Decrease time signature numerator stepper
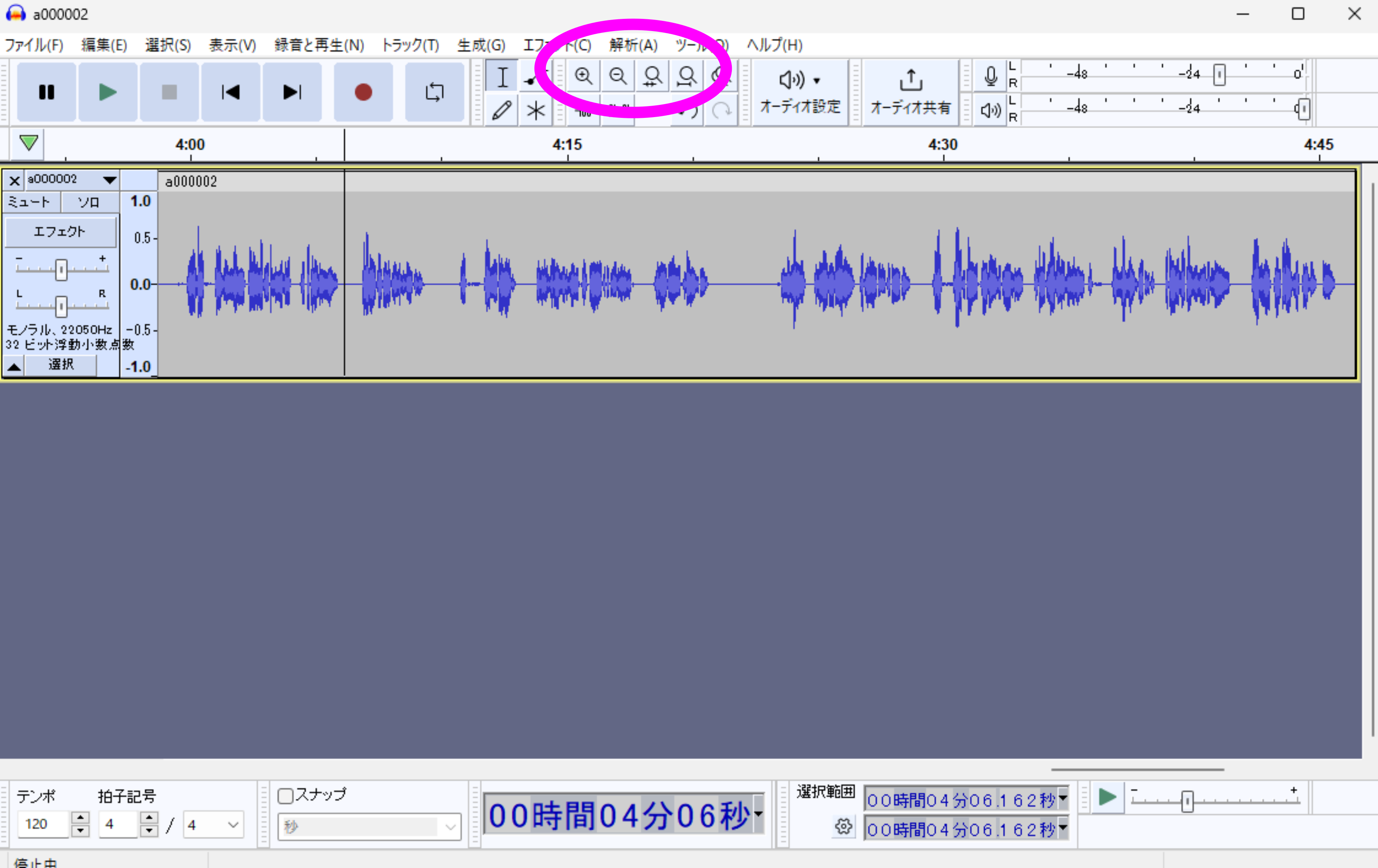 point(149,831)
